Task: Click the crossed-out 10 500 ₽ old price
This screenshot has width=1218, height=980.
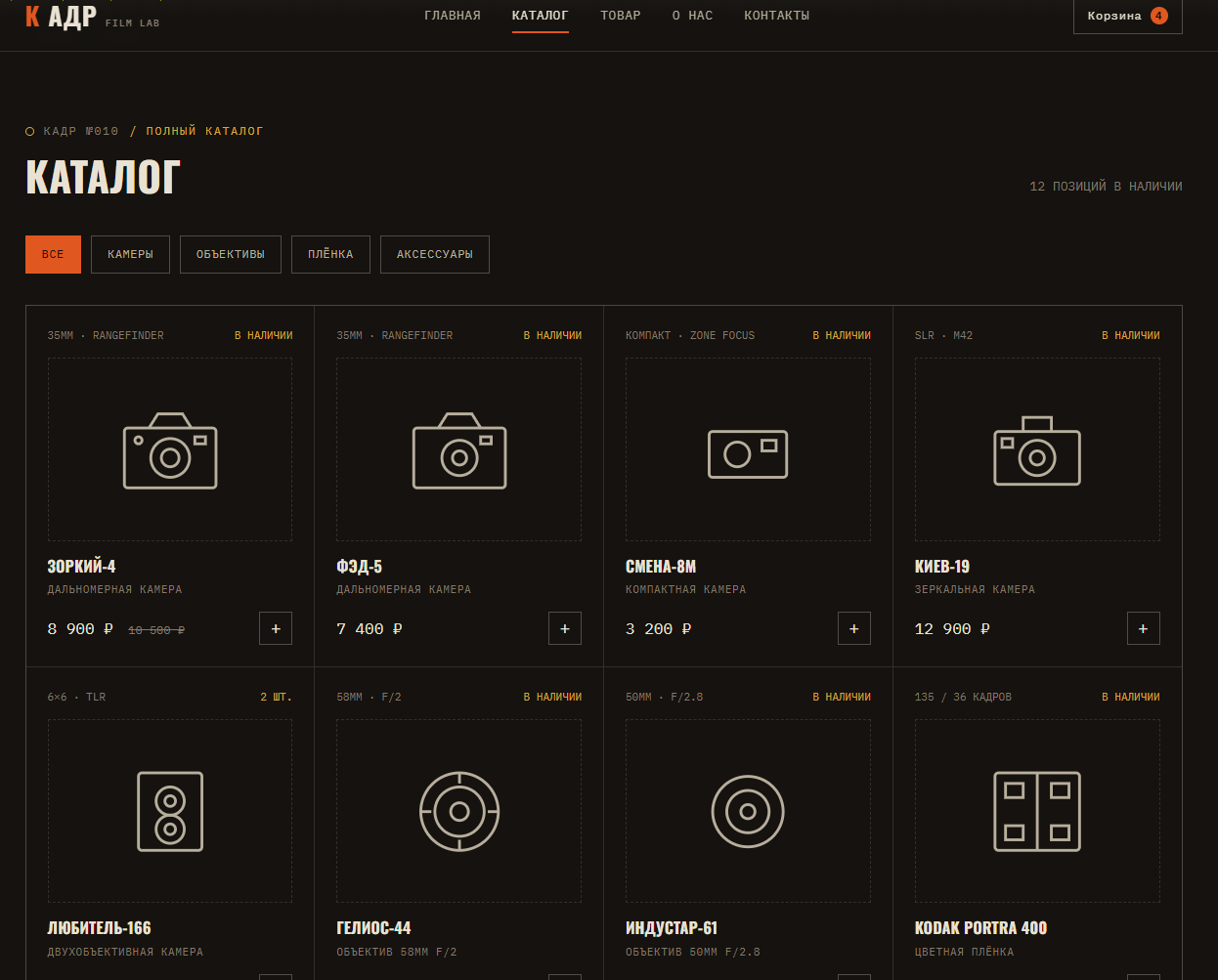Action: tap(156, 630)
